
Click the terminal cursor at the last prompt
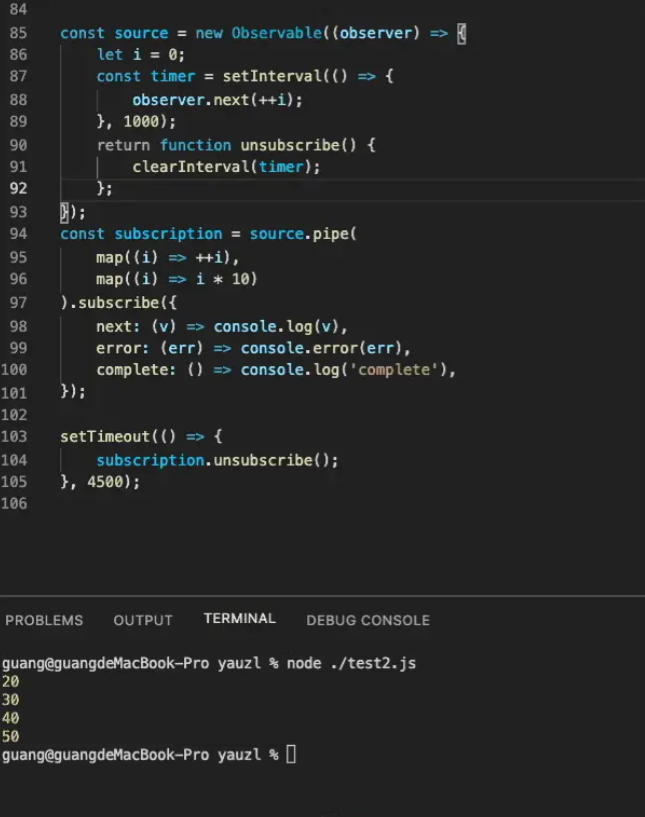(x=291, y=754)
